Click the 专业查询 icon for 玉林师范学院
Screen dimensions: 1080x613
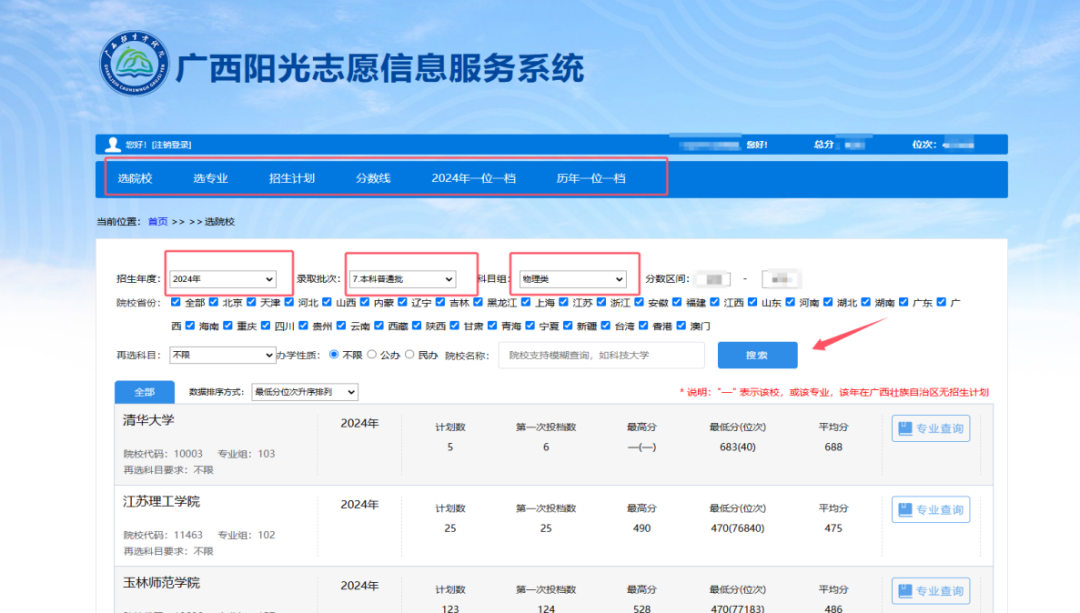906,591
